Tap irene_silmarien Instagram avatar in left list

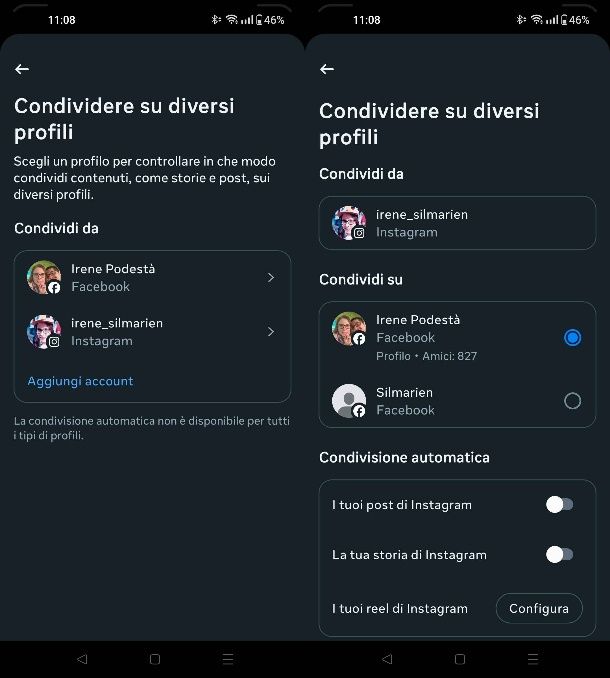pyautogui.click(x=44, y=332)
